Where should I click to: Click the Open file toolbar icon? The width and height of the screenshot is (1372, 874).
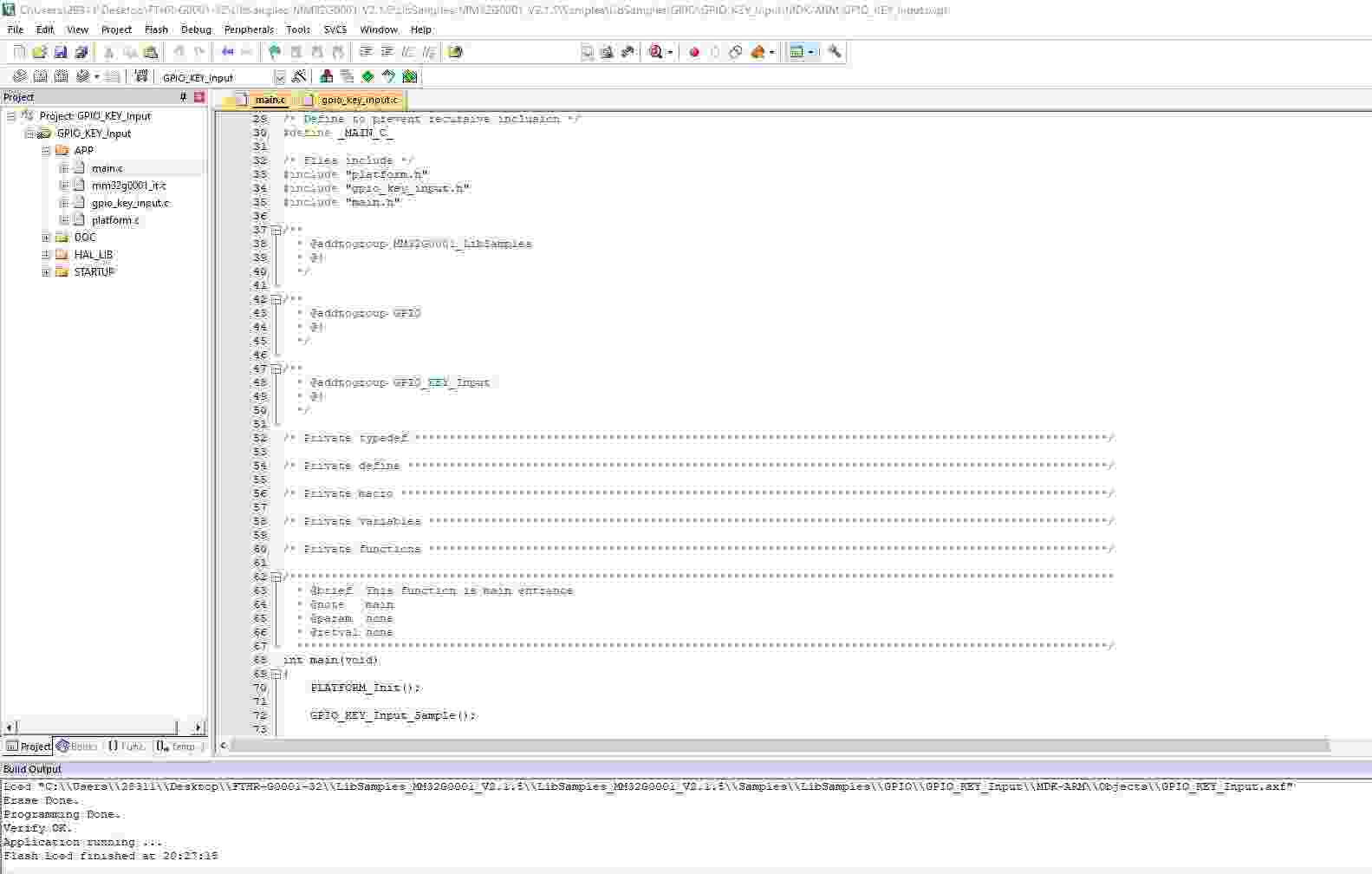pos(40,52)
